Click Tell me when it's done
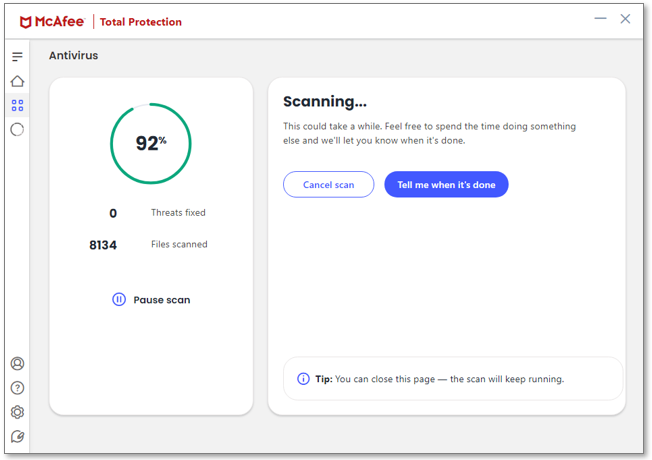652x460 pixels. pyautogui.click(x=446, y=184)
